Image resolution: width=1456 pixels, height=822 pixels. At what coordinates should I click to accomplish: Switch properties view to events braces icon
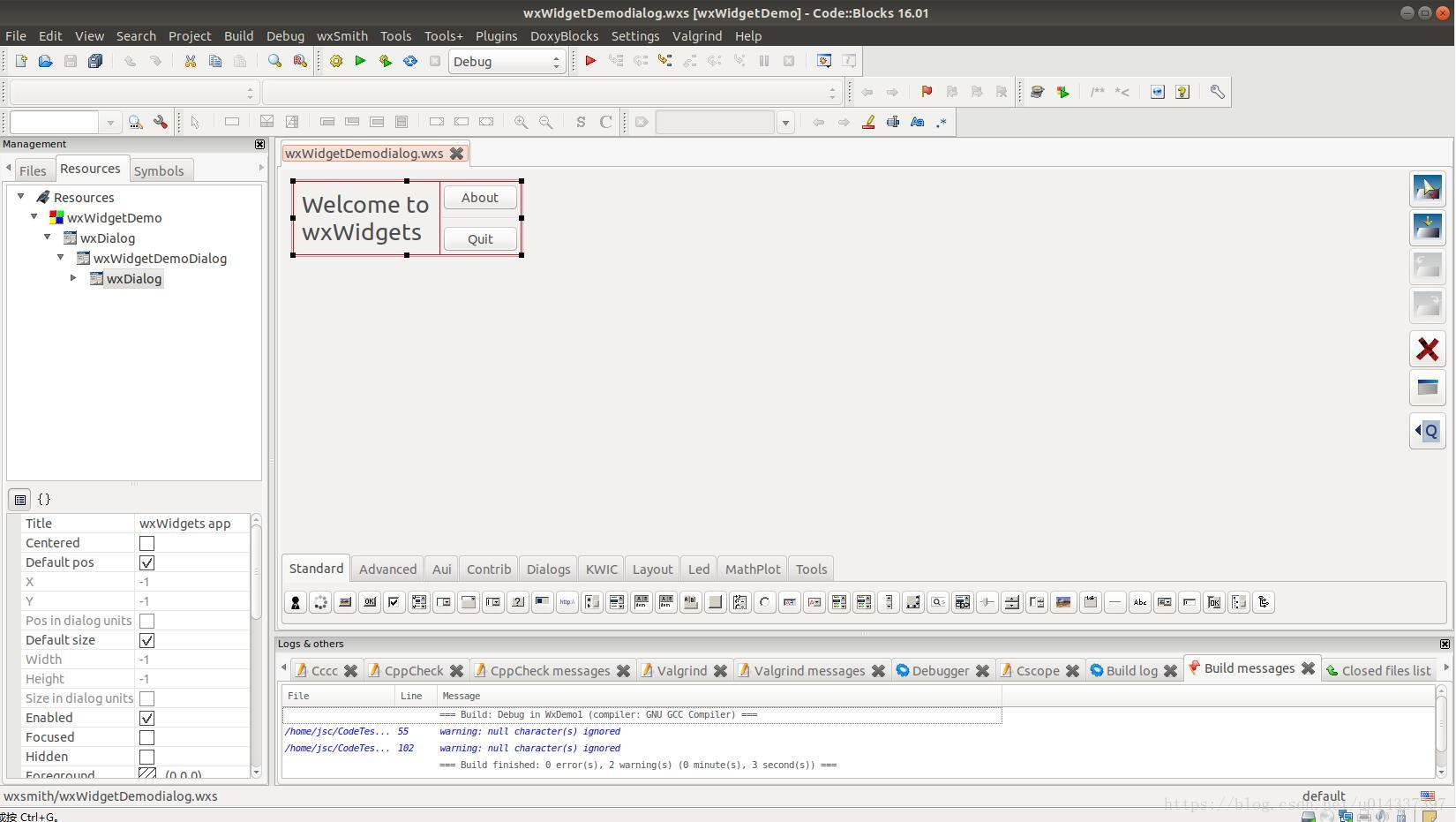tap(44, 499)
